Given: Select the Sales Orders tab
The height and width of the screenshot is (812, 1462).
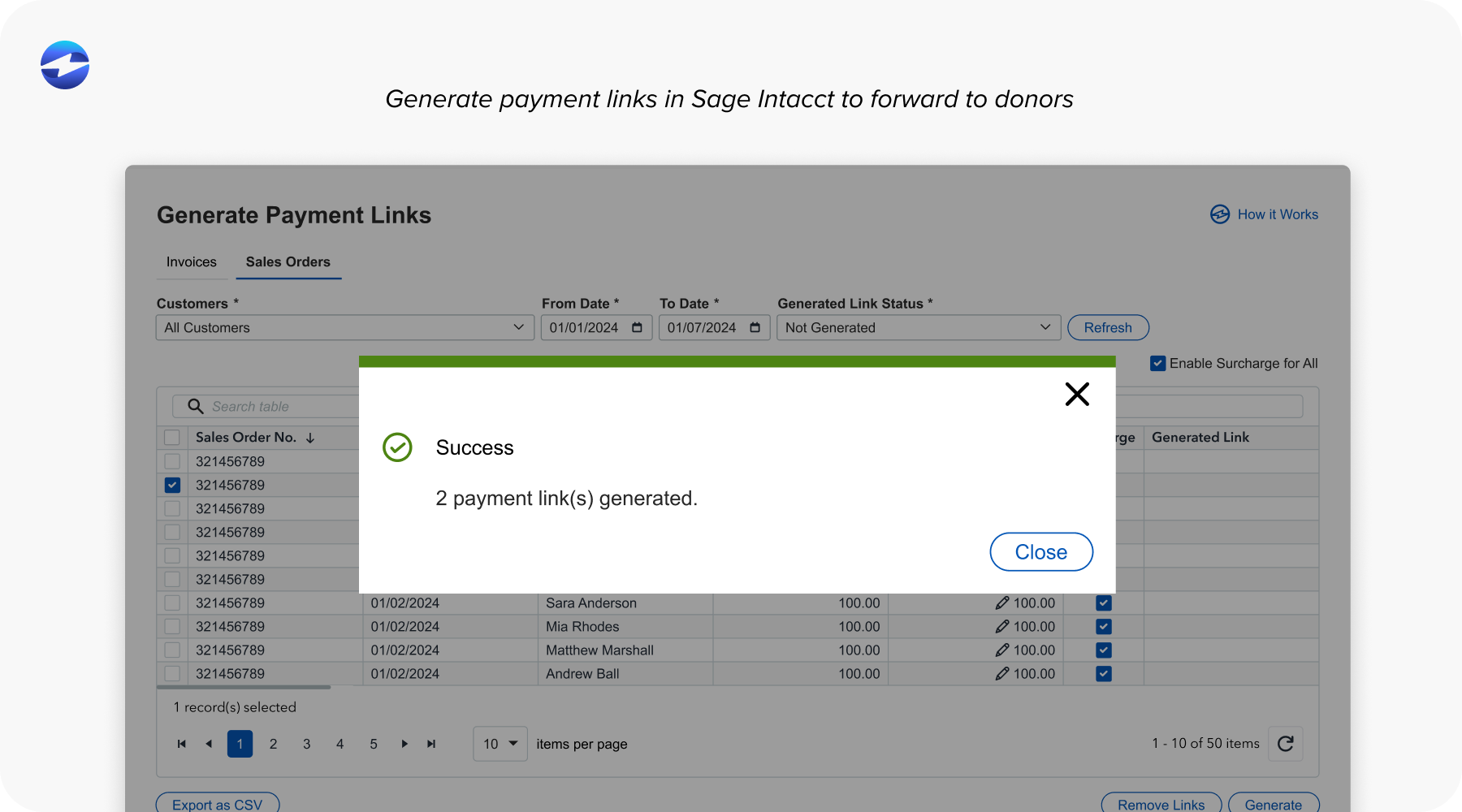Looking at the screenshot, I should [288, 261].
